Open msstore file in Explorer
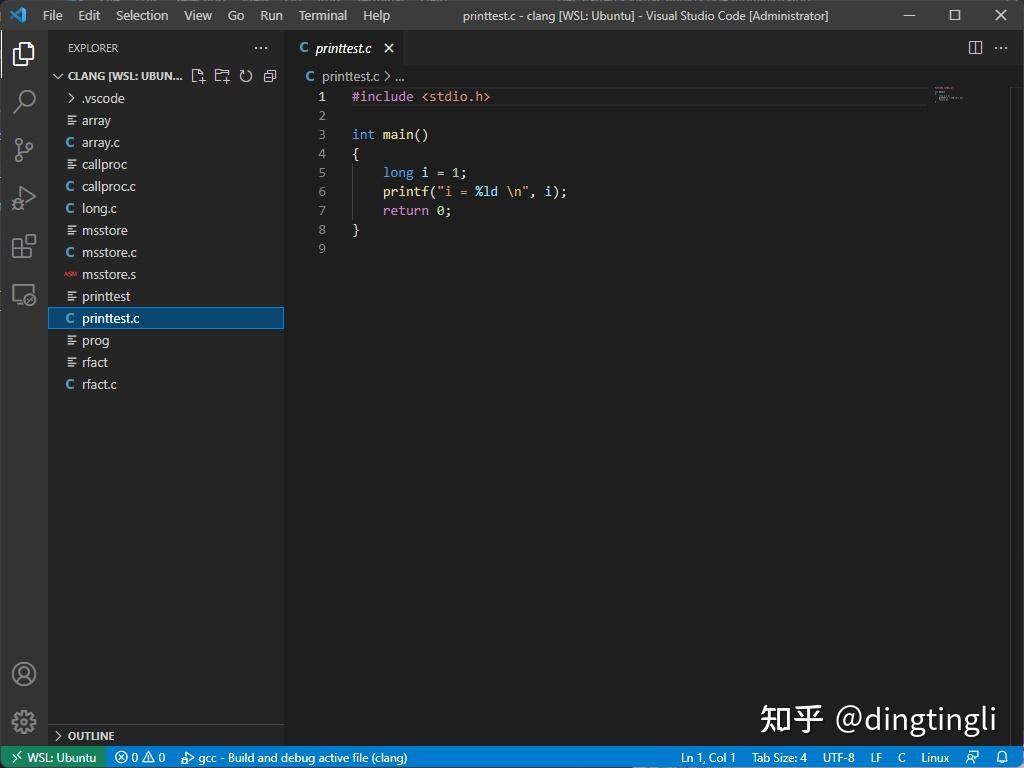 click(166, 231)
